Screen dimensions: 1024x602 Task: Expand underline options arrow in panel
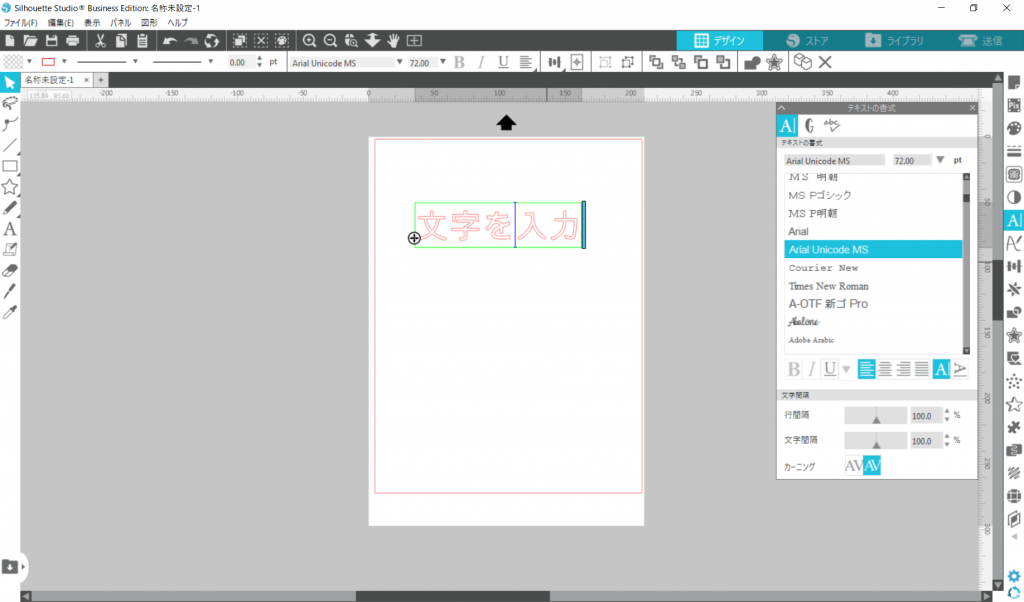coord(846,370)
